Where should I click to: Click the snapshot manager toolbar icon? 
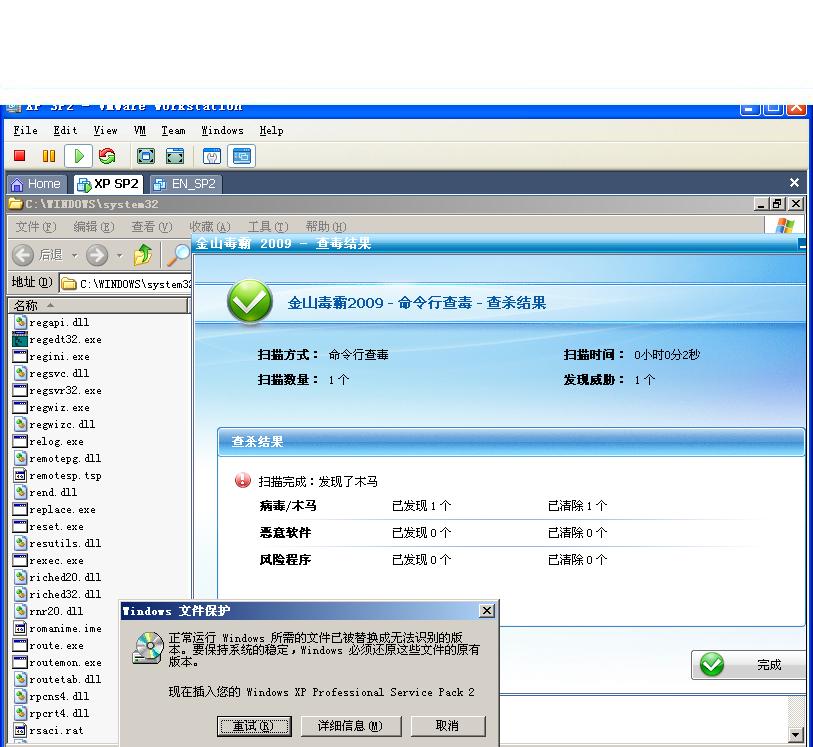coord(212,156)
